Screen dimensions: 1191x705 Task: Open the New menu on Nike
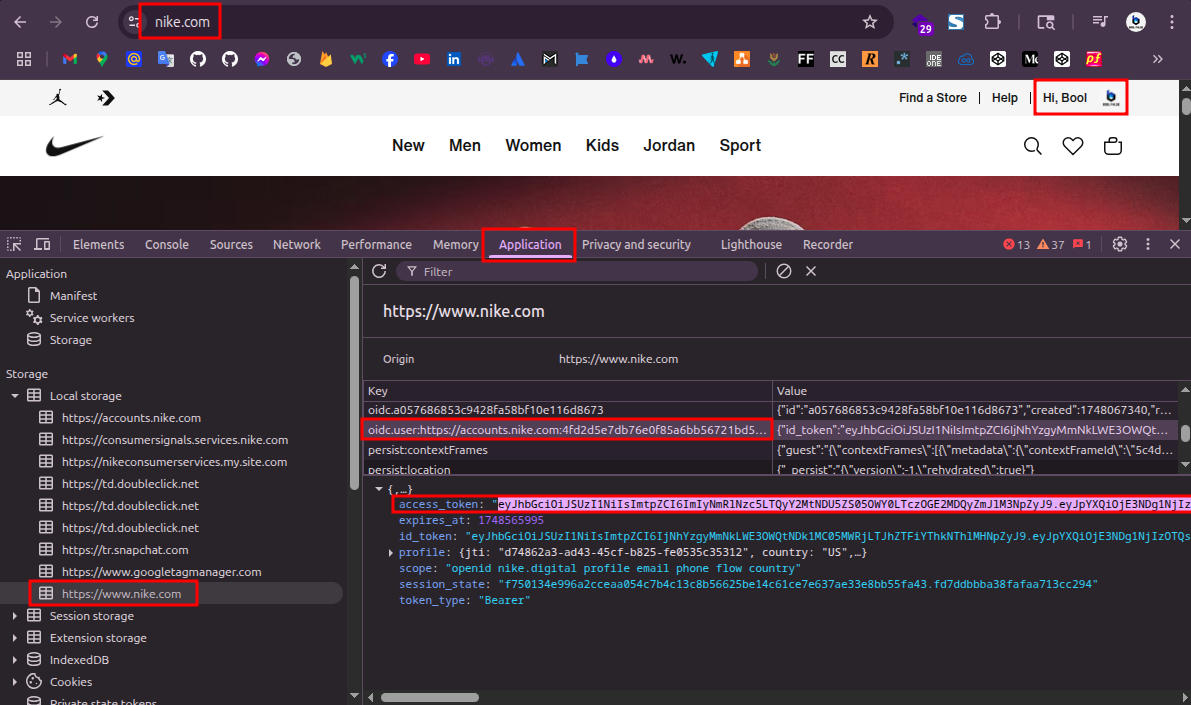[x=408, y=146]
